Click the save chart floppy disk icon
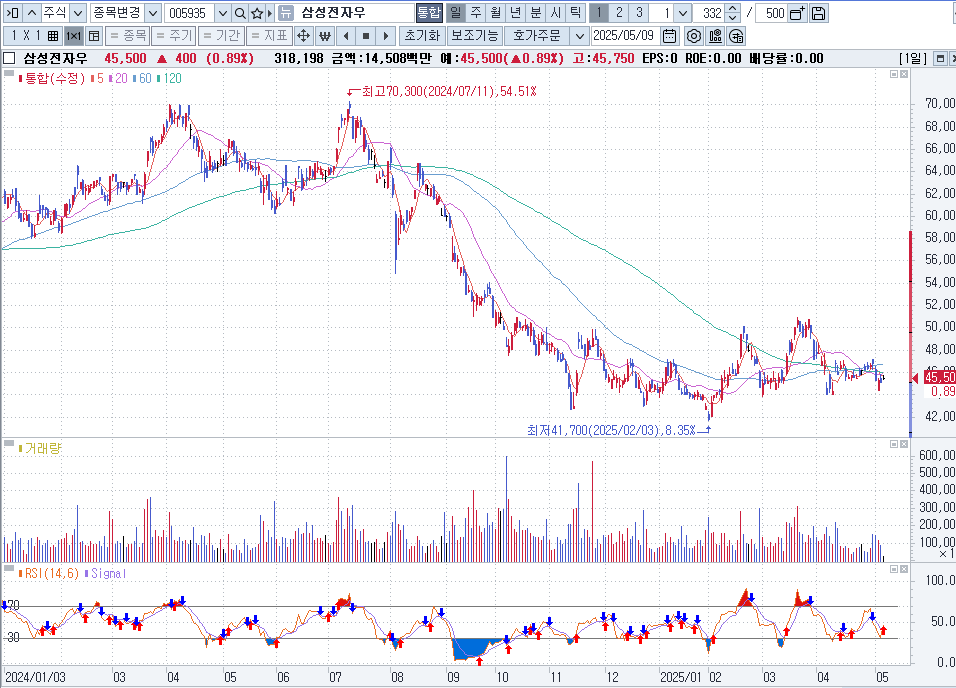 pyautogui.click(x=819, y=13)
